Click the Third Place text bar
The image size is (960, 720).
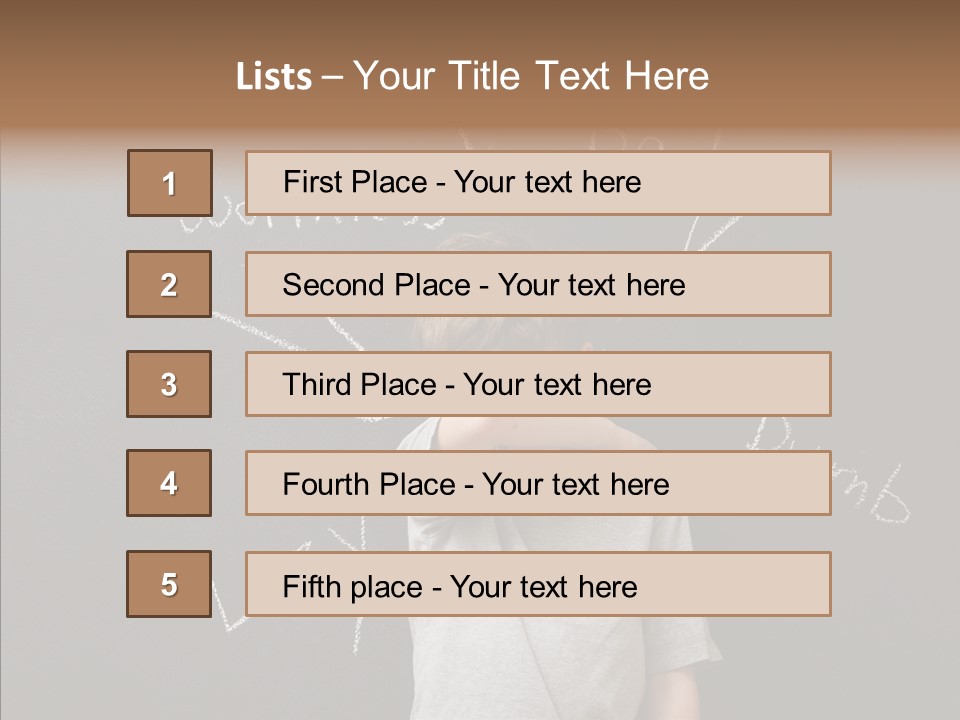(538, 384)
